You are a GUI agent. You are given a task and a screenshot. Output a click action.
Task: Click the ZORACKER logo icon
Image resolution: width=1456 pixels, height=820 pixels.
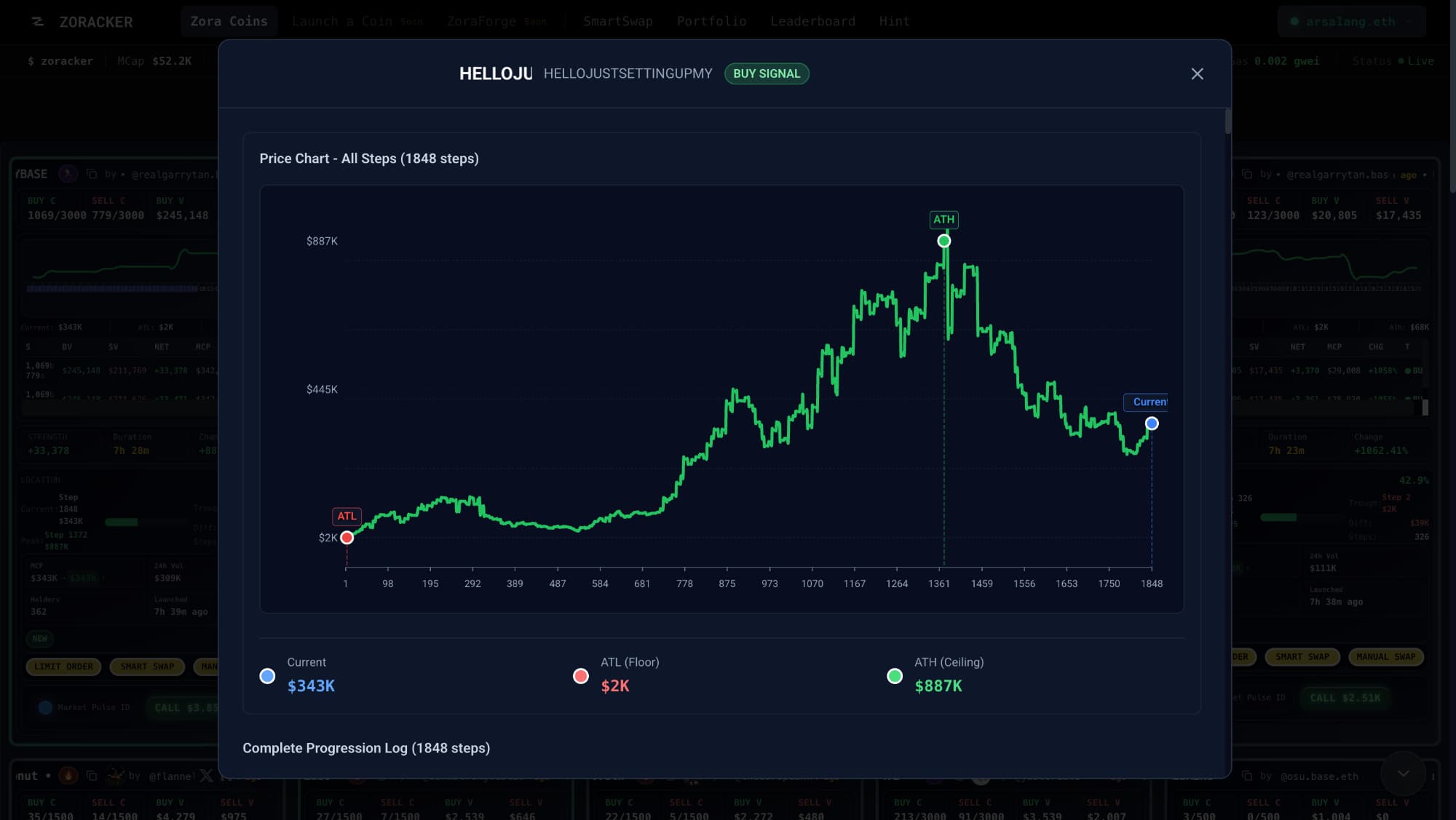[x=38, y=22]
